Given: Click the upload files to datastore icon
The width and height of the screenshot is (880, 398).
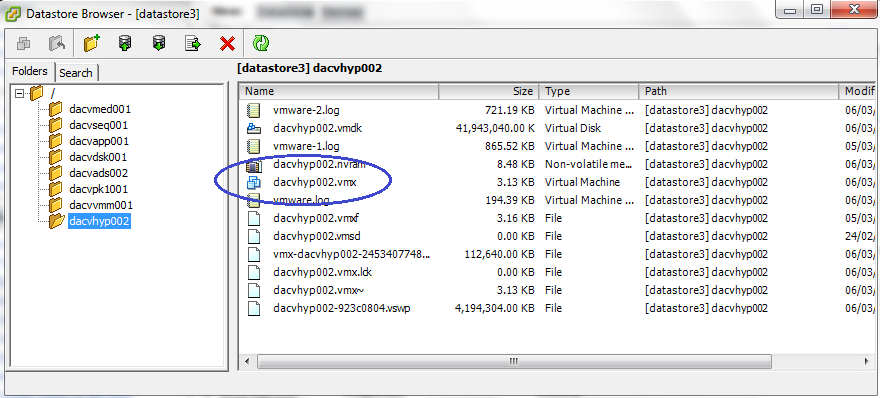Looking at the screenshot, I should pos(125,43).
